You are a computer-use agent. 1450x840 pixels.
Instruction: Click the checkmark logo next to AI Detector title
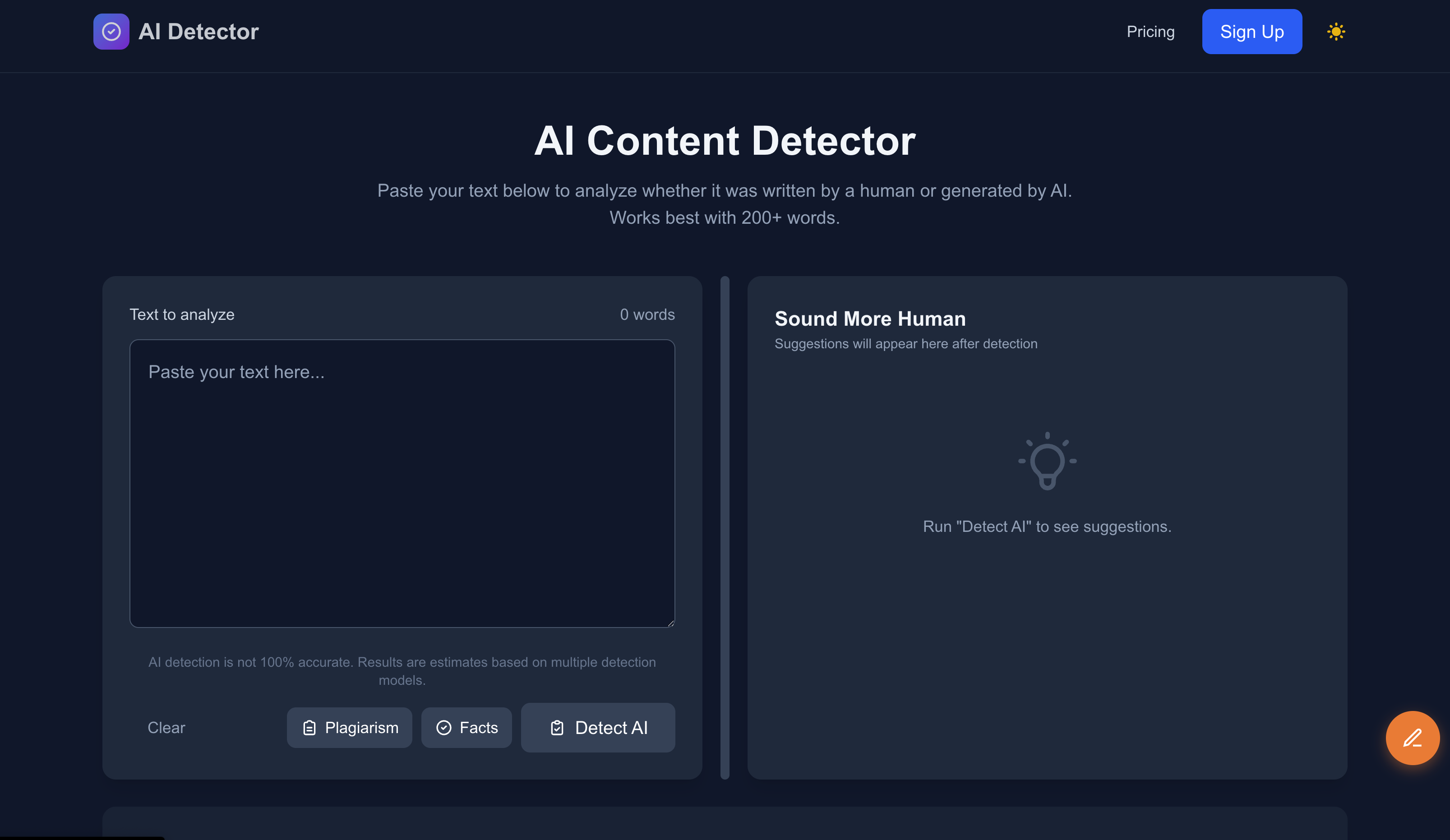tap(111, 32)
